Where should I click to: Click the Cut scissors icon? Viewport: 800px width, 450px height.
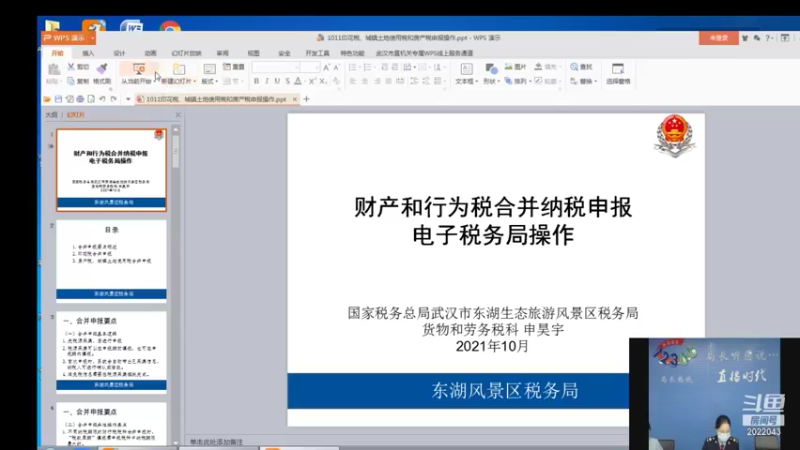point(71,67)
